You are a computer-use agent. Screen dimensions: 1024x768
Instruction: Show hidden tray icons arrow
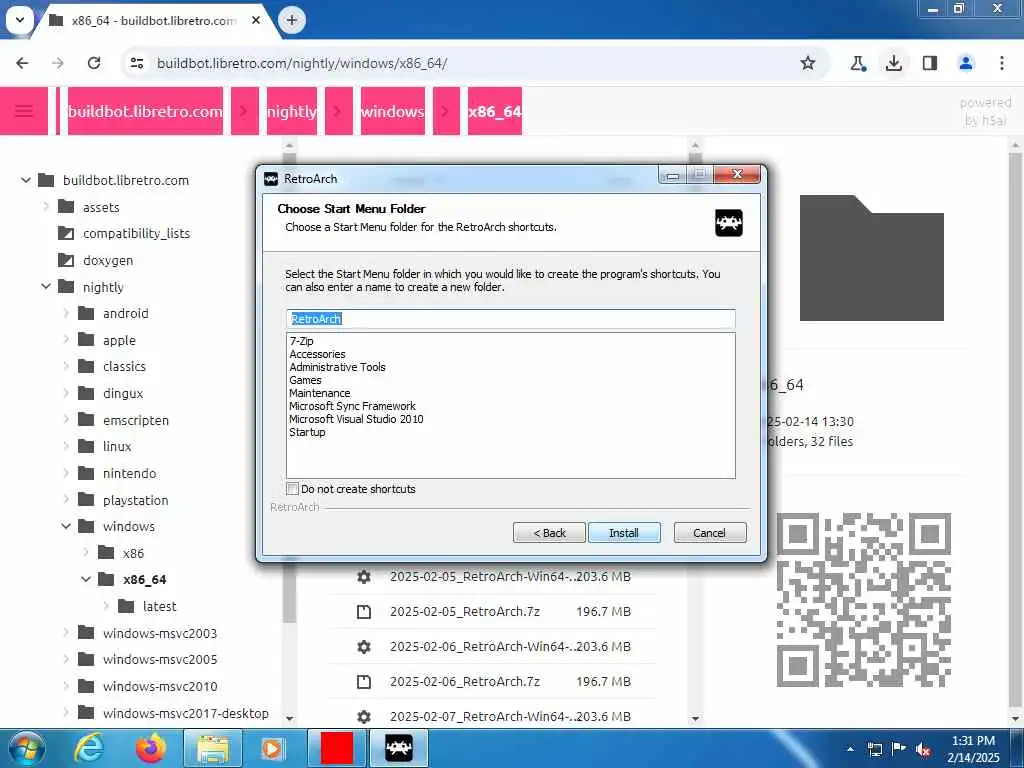point(850,749)
